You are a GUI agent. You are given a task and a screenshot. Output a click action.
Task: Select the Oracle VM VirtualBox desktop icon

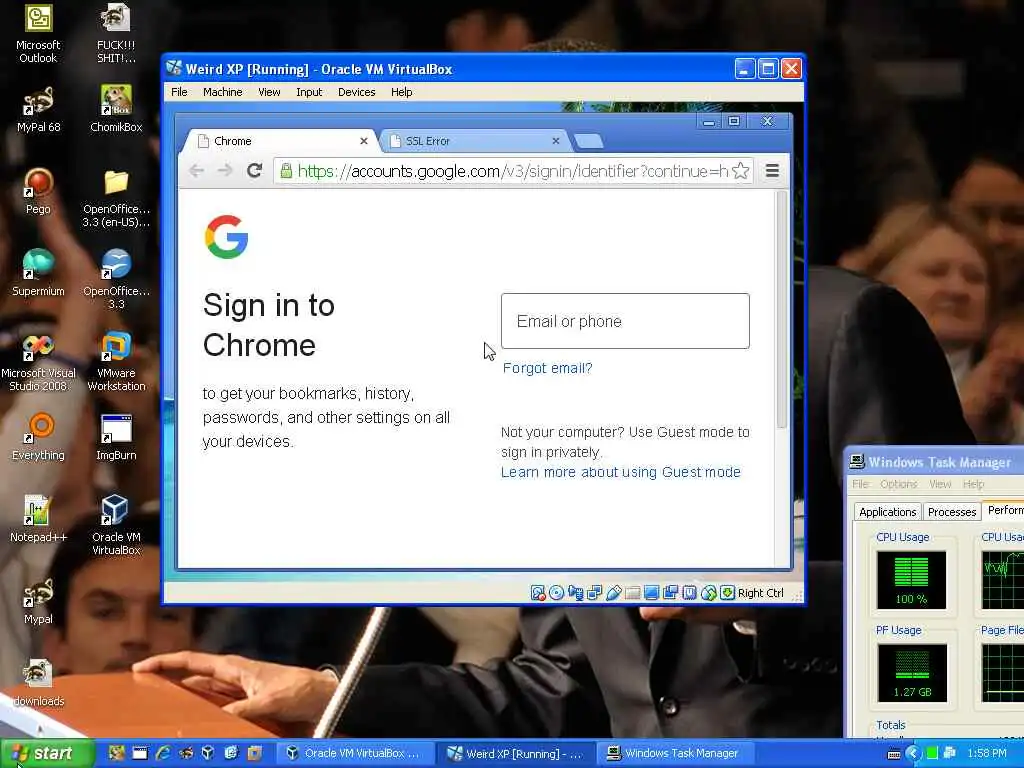click(x=116, y=526)
